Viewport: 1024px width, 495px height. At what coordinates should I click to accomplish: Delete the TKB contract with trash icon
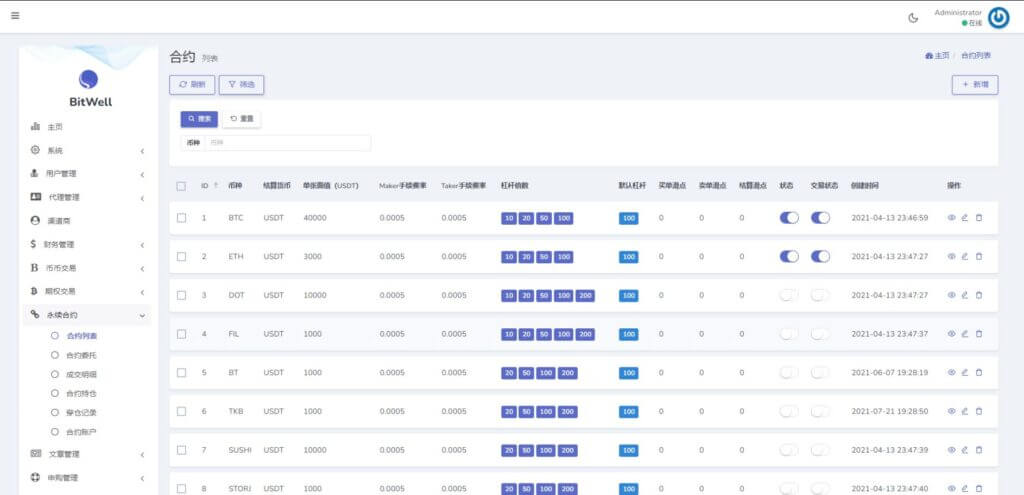[978, 411]
